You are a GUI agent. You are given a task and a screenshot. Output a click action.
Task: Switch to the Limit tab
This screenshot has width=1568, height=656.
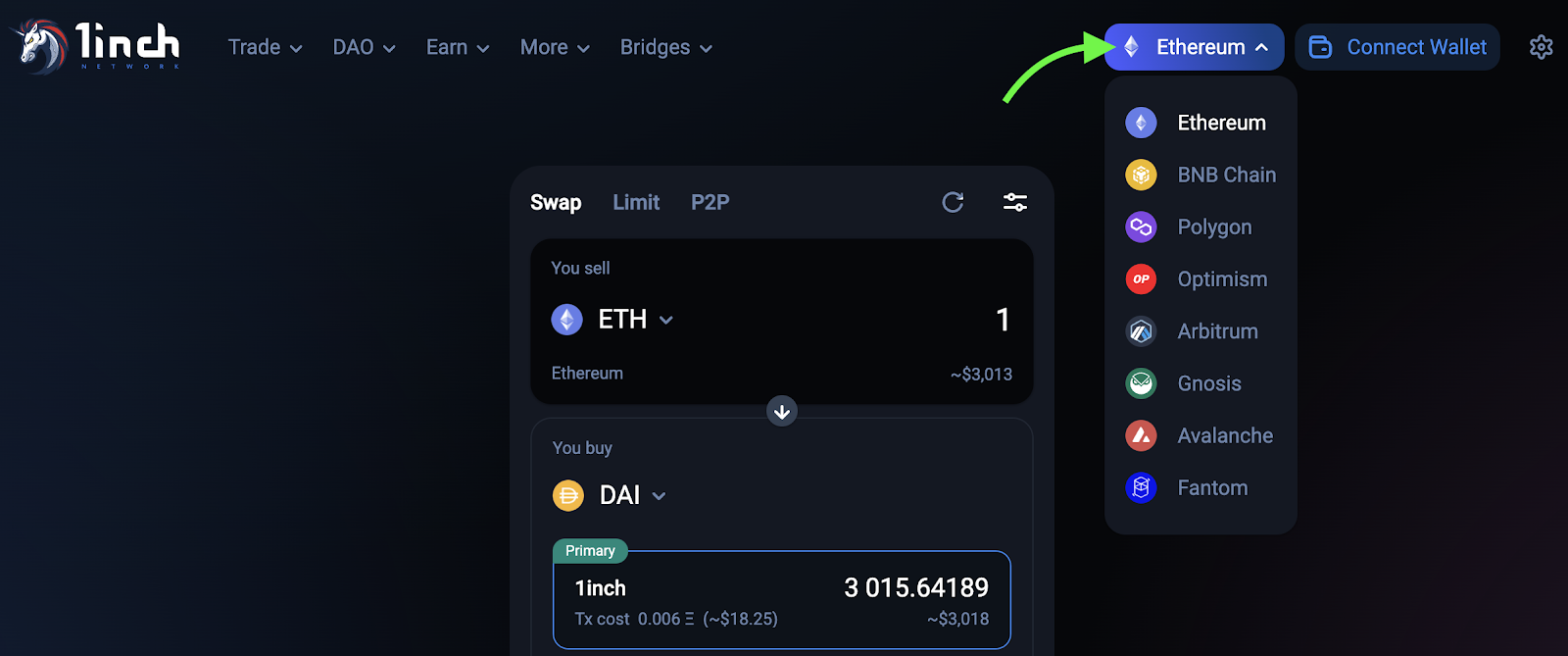click(636, 202)
